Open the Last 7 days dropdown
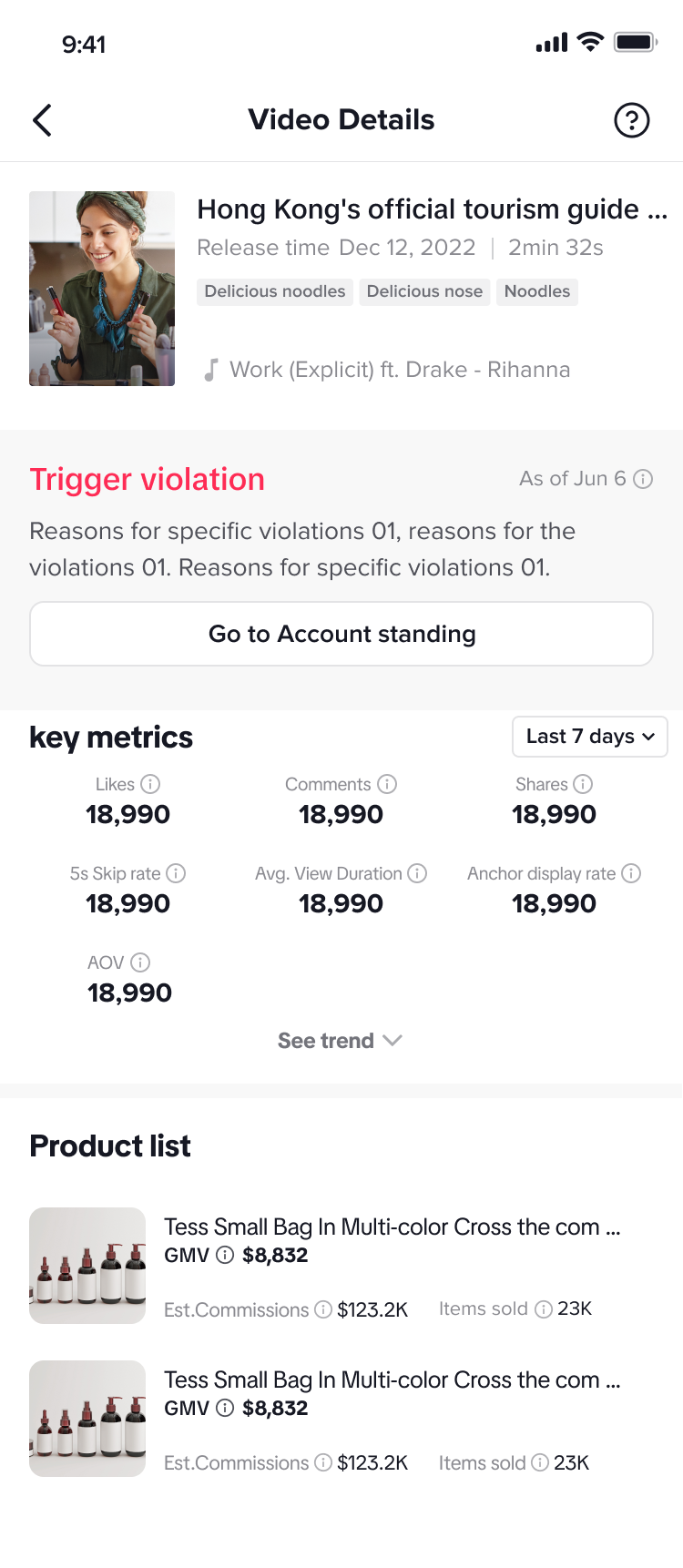 590,737
